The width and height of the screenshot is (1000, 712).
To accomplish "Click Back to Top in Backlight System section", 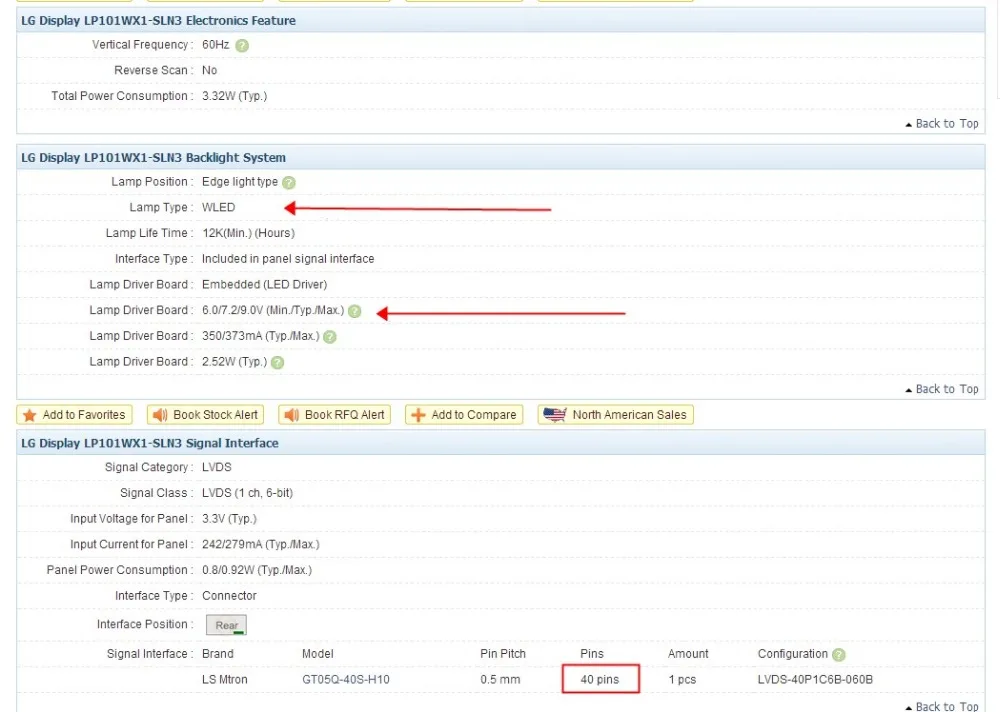I will coord(942,389).
